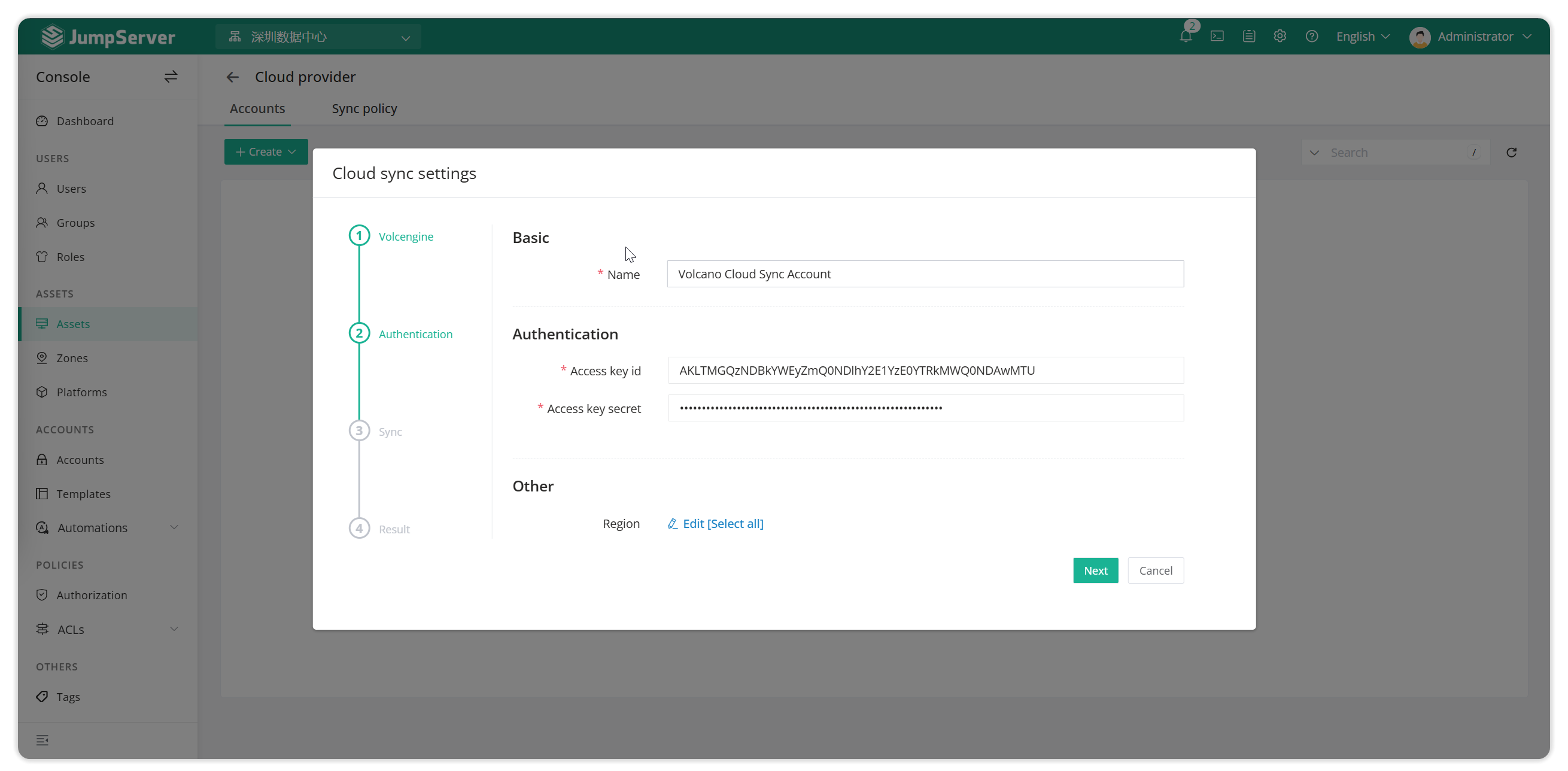Click the Access key id field

[925, 371]
